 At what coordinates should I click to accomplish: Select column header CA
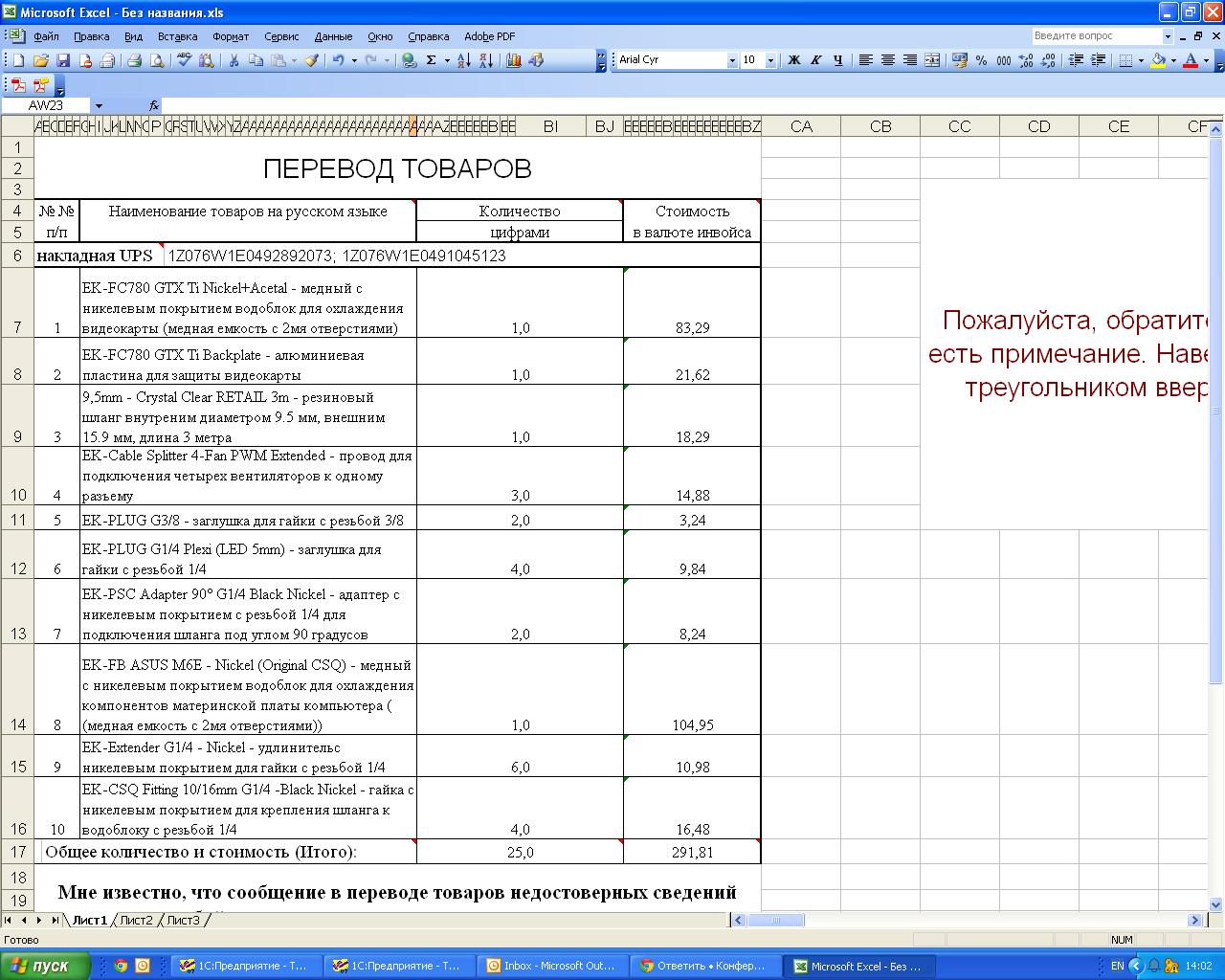[801, 126]
